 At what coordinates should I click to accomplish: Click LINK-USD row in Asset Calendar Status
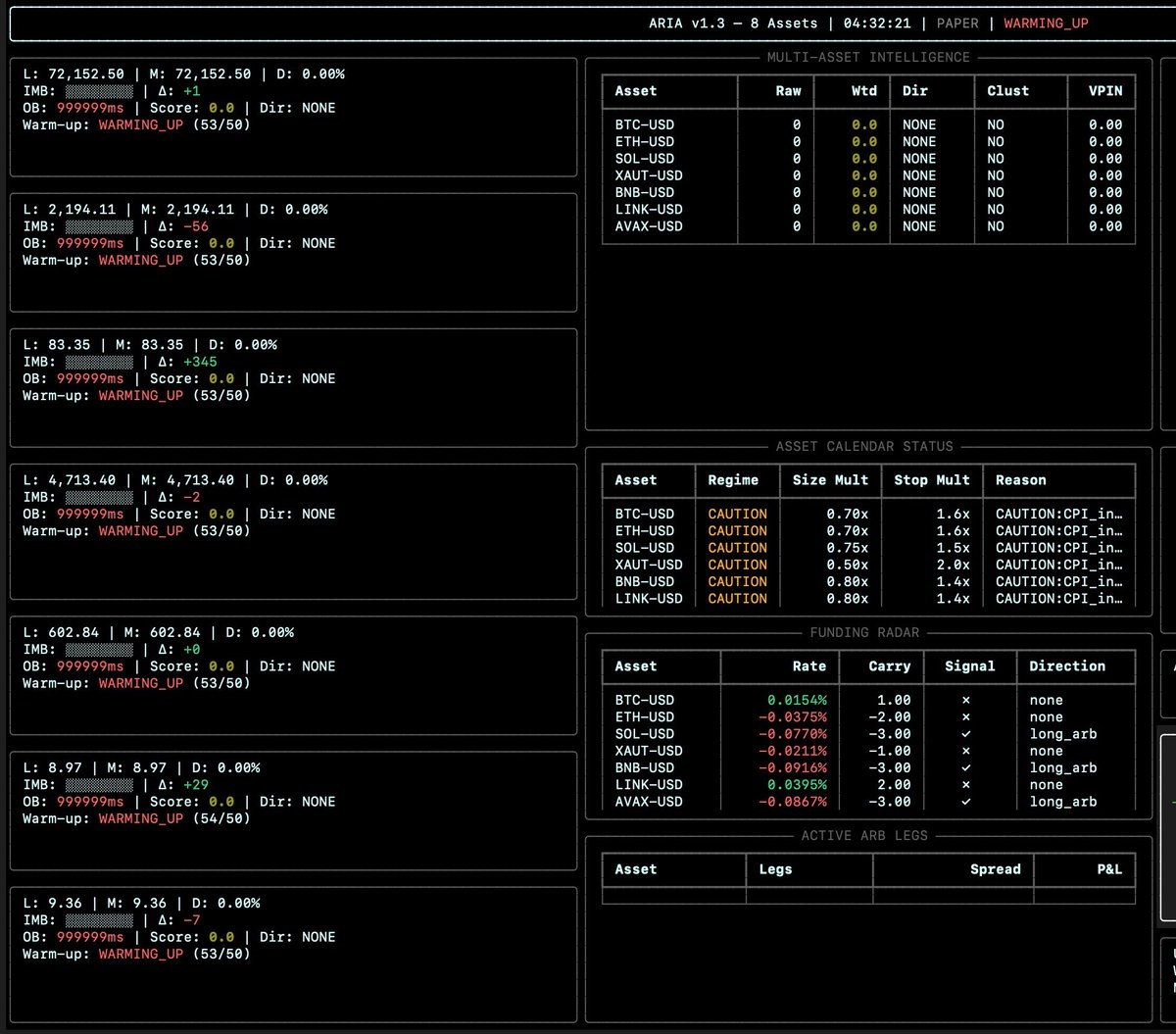coord(868,599)
